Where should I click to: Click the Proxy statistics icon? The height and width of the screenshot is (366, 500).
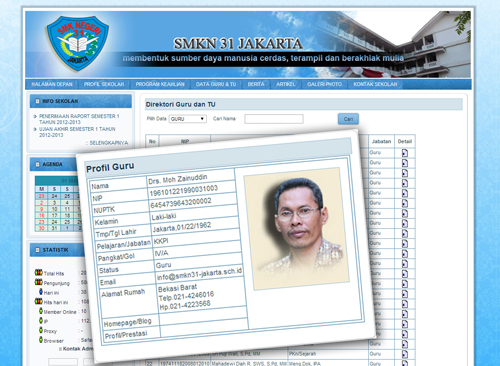41,330
